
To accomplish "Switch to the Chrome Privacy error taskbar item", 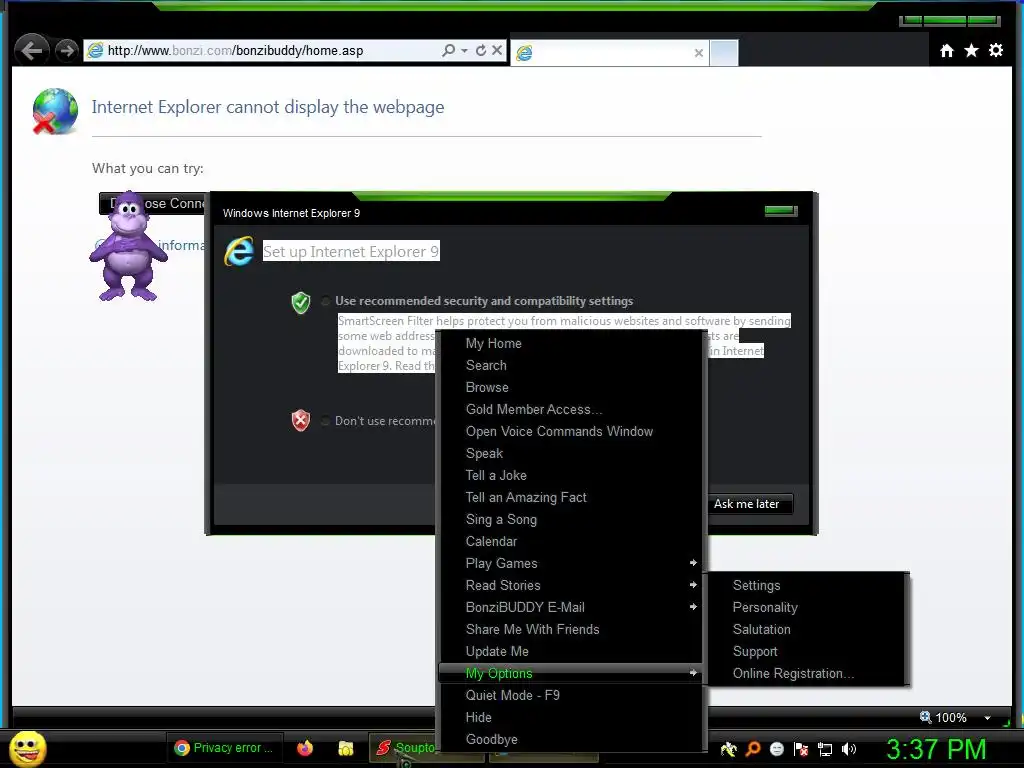I will 224,748.
